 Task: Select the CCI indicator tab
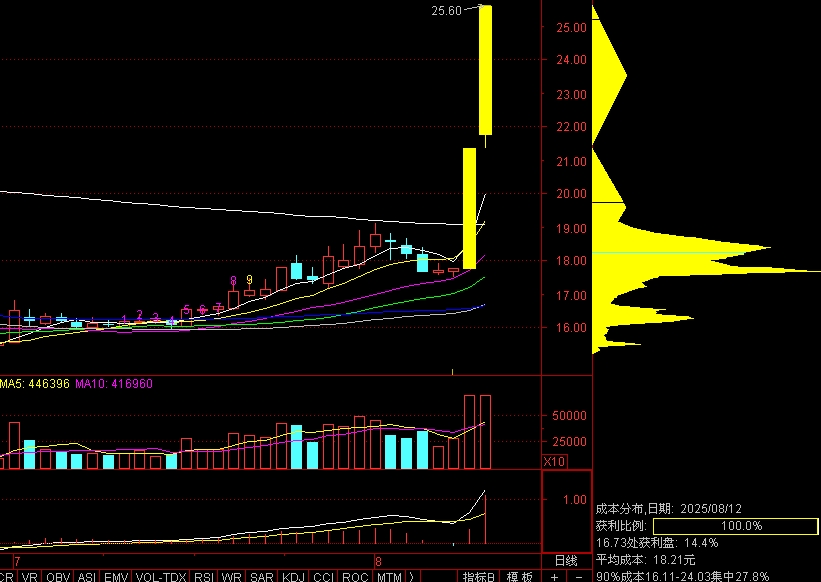[323, 577]
